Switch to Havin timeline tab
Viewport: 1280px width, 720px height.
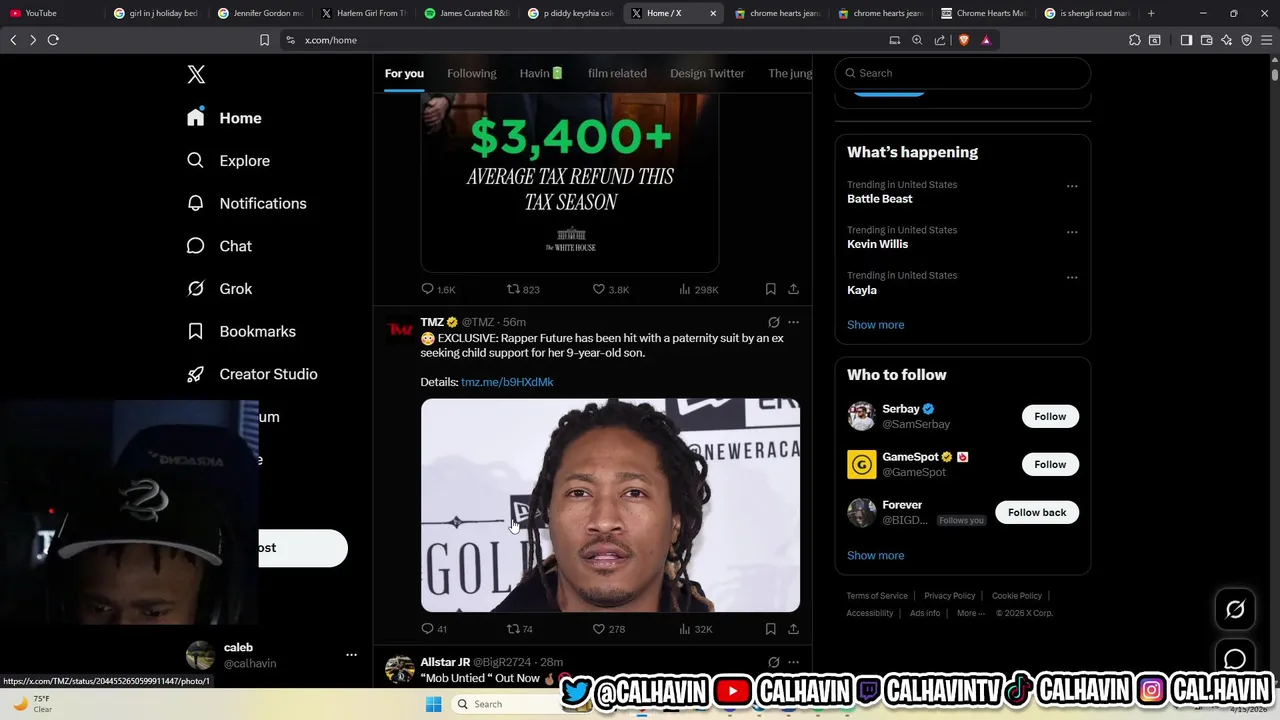pos(541,73)
